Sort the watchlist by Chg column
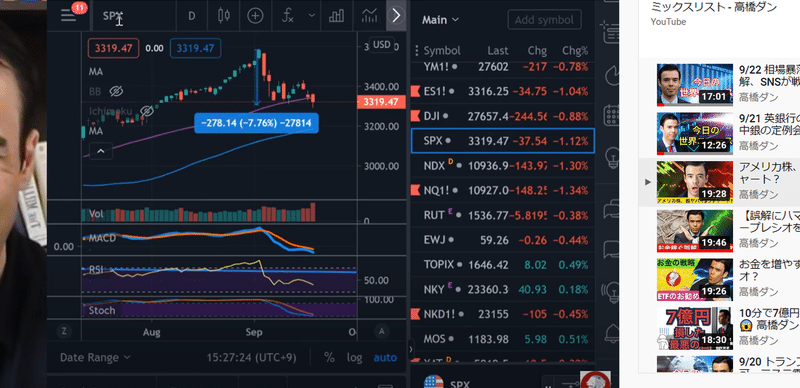Screen dimensions: 800x388 coord(537,51)
